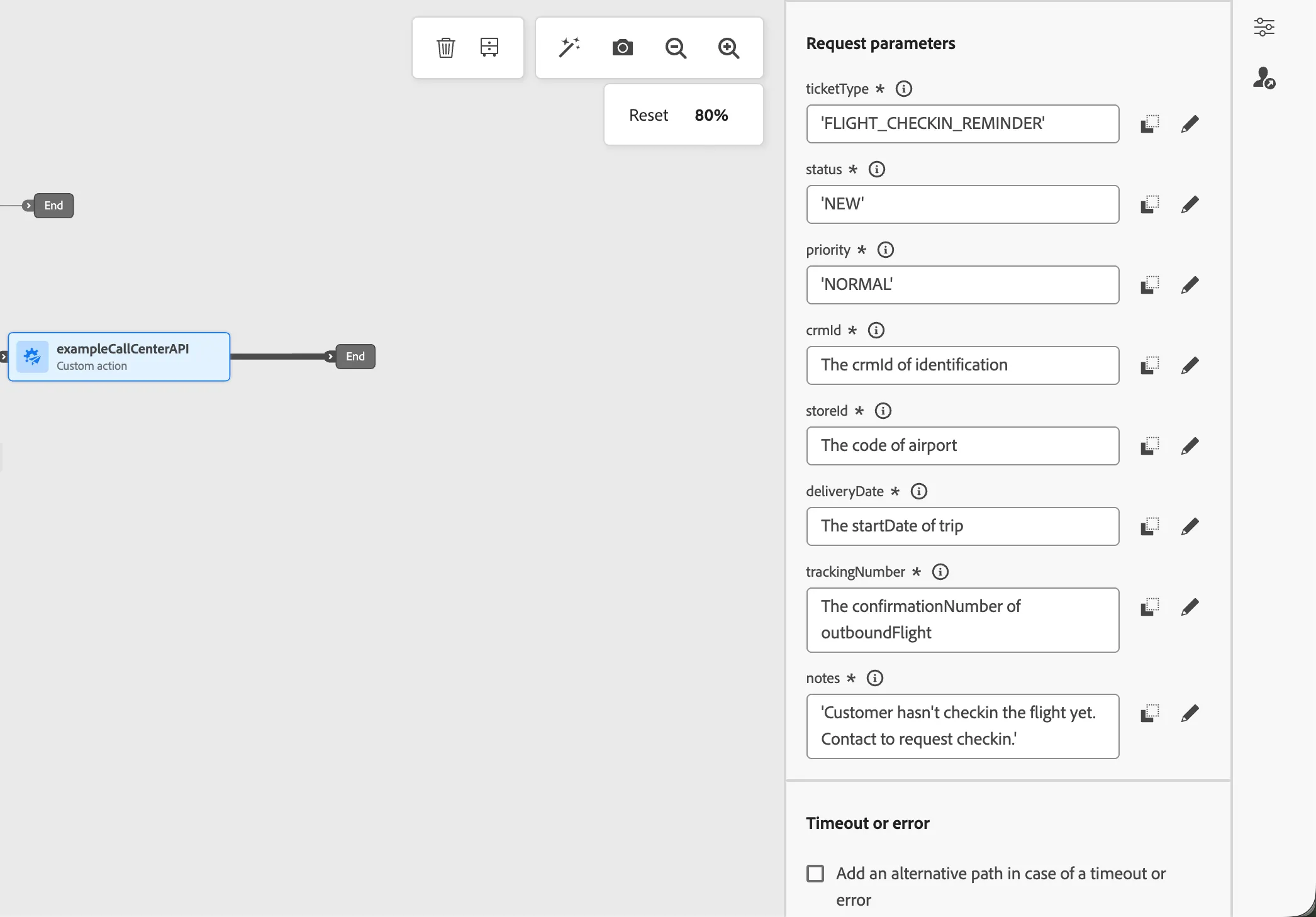The height and width of the screenshot is (917, 1316).
Task: Click info icon next to notes
Action: coord(874,678)
